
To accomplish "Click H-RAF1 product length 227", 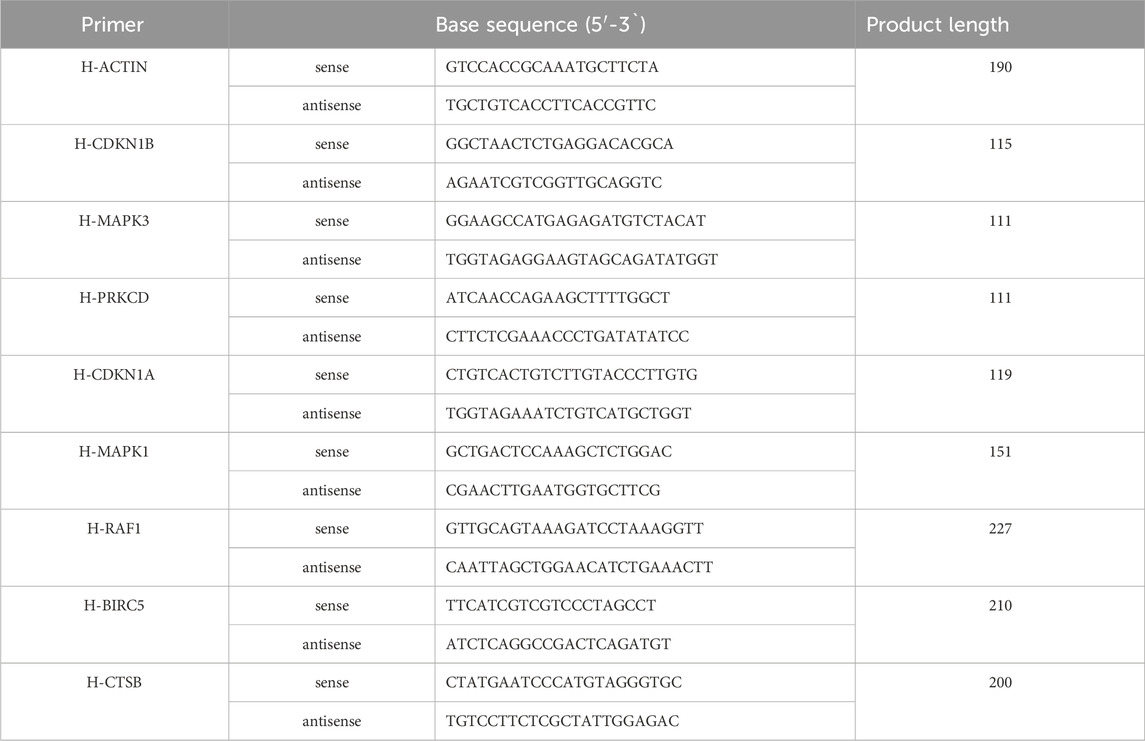I will [x=1000, y=529].
